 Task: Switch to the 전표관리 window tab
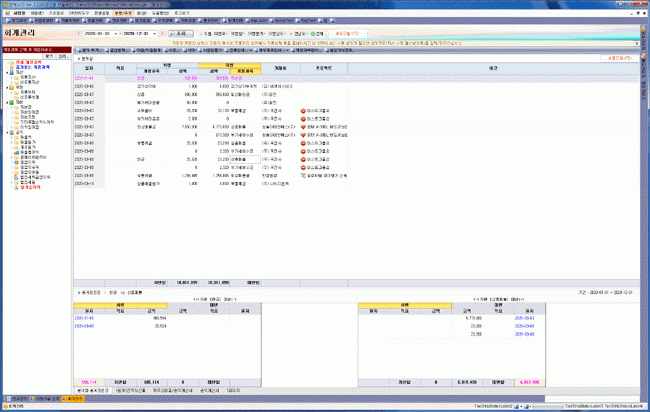[16, 399]
